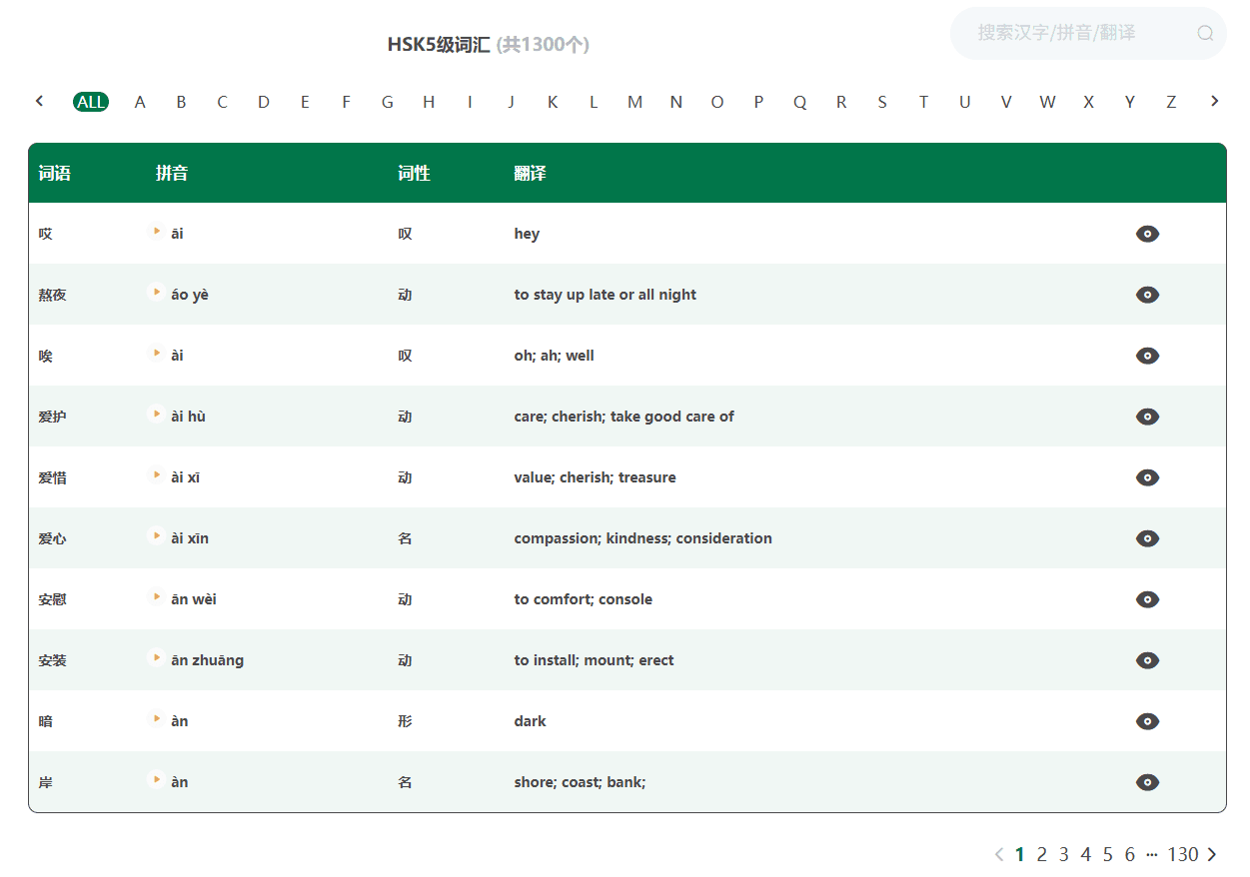Image resolution: width=1250 pixels, height=877 pixels.
Task: Filter vocabulary by letter Z
Action: [x=1170, y=101]
